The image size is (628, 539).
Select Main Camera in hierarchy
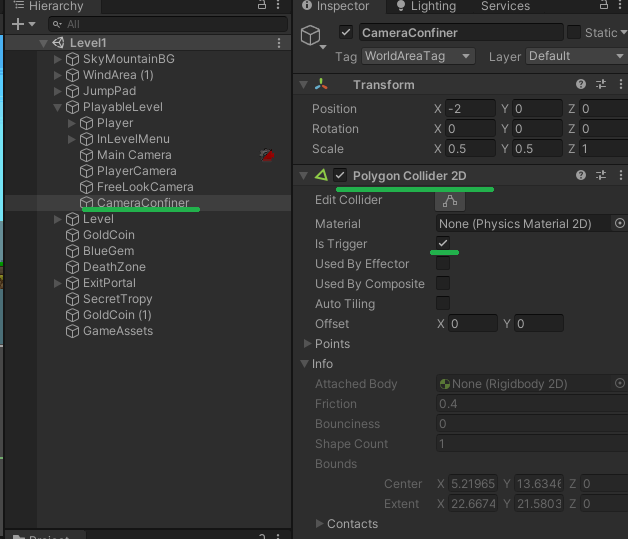[x=134, y=155]
